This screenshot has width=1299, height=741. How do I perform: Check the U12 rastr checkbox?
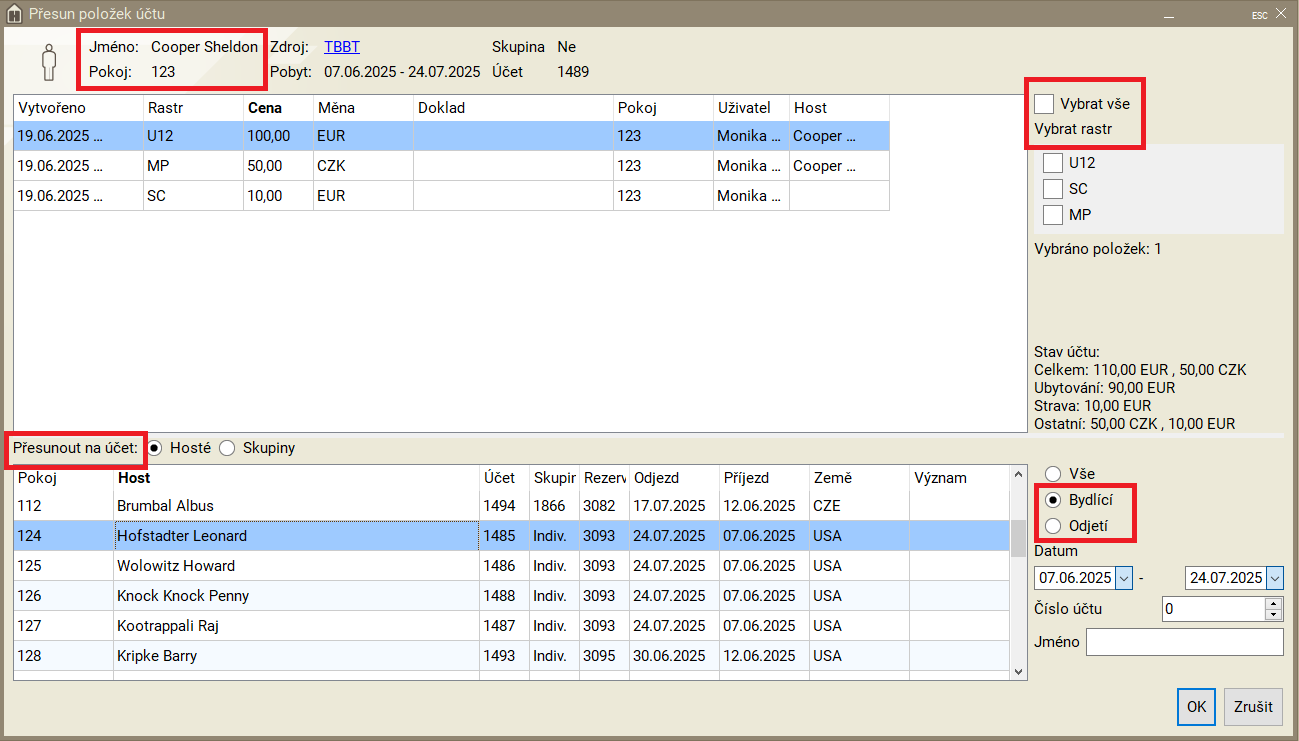click(x=1052, y=162)
